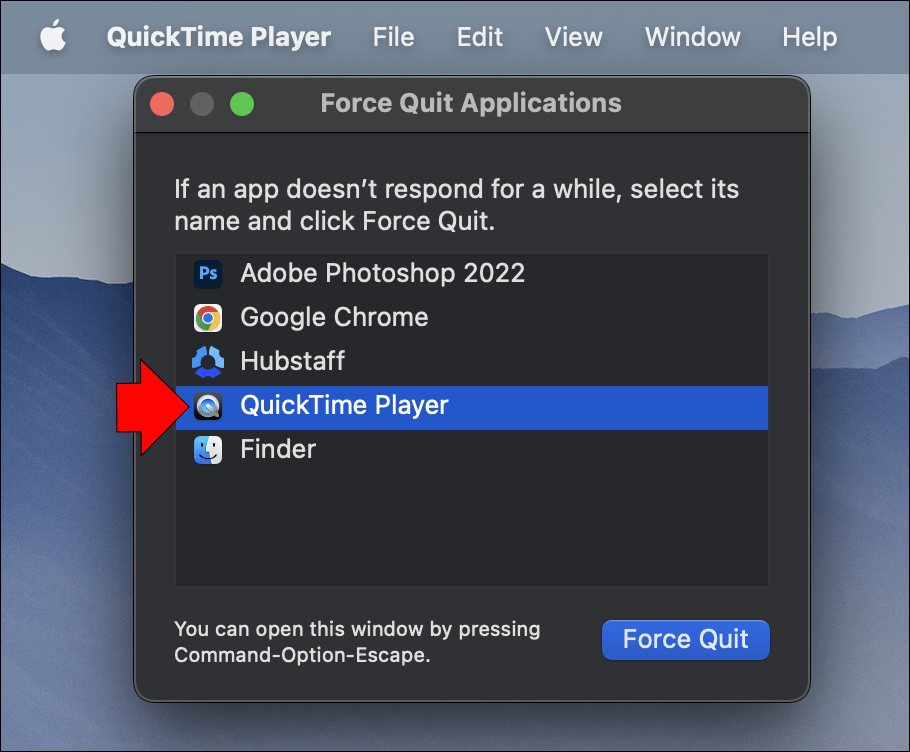Click the Hubstaff app icon
Screen dimensions: 910x752
[x=208, y=361]
